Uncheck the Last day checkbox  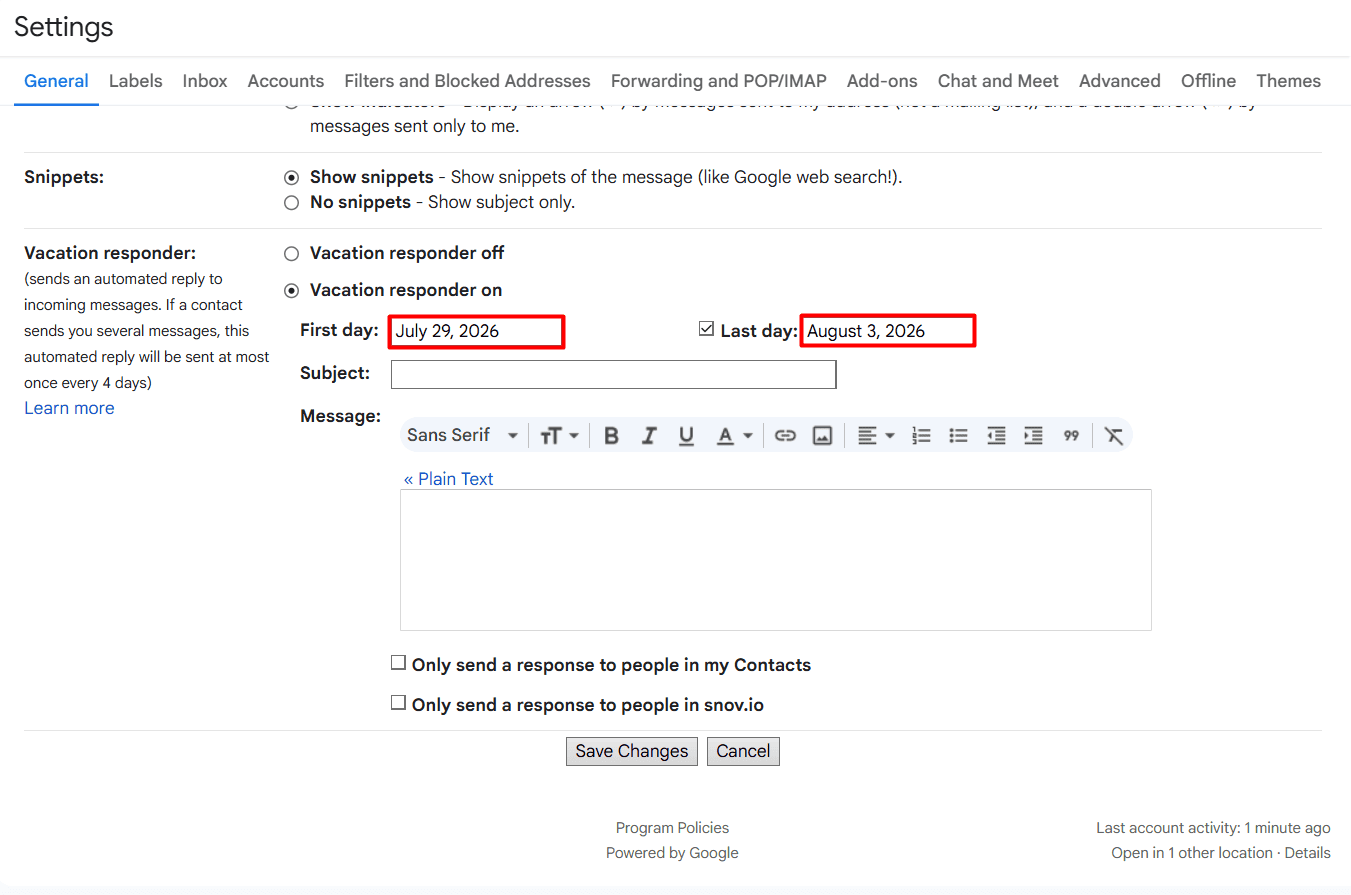click(x=706, y=329)
